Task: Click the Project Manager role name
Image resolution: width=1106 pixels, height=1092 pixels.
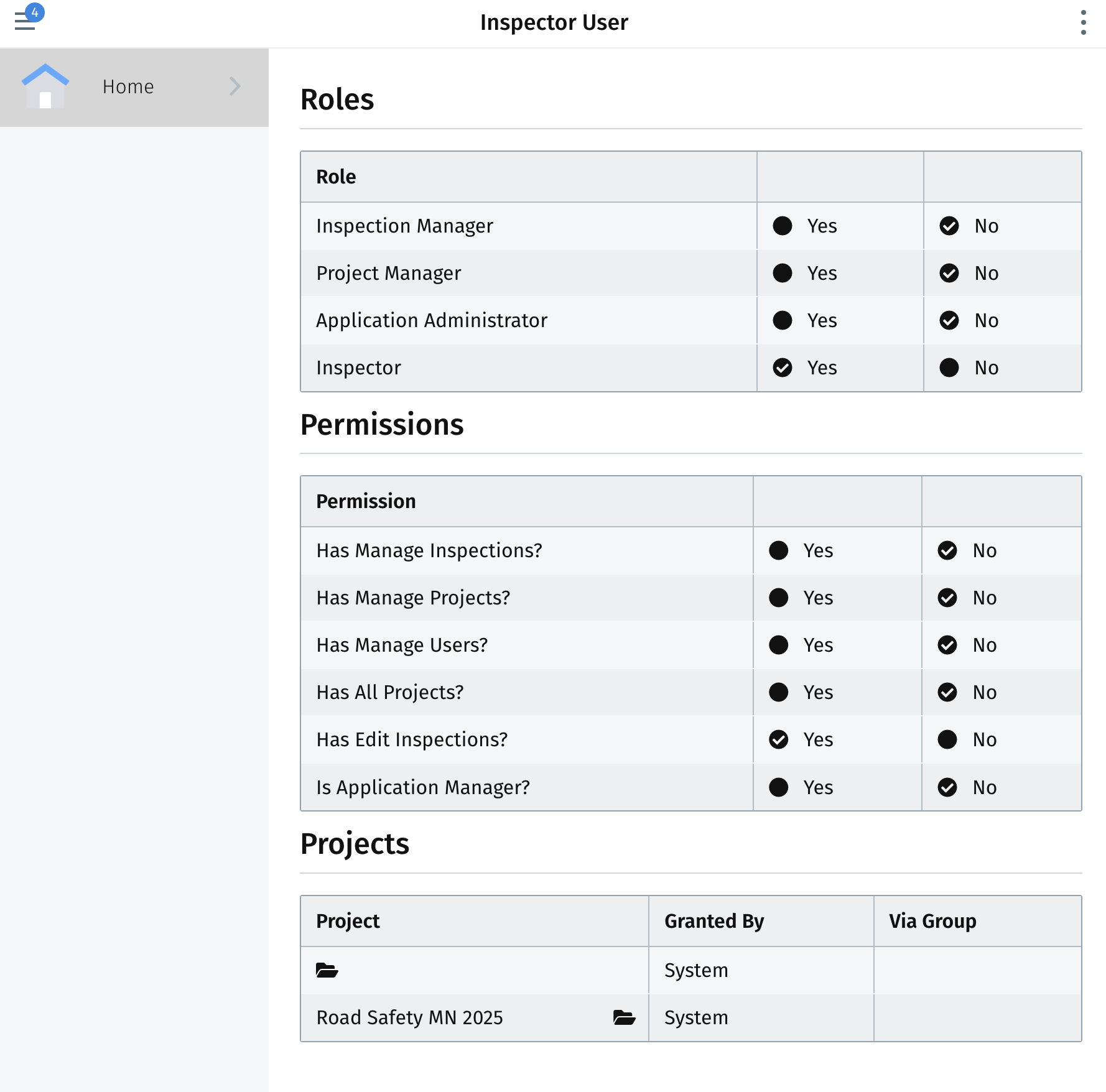Action: tap(389, 273)
